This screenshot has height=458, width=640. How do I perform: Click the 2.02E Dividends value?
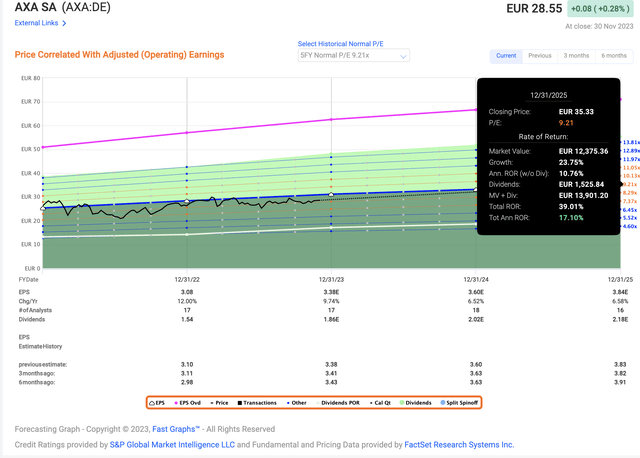coord(476,319)
